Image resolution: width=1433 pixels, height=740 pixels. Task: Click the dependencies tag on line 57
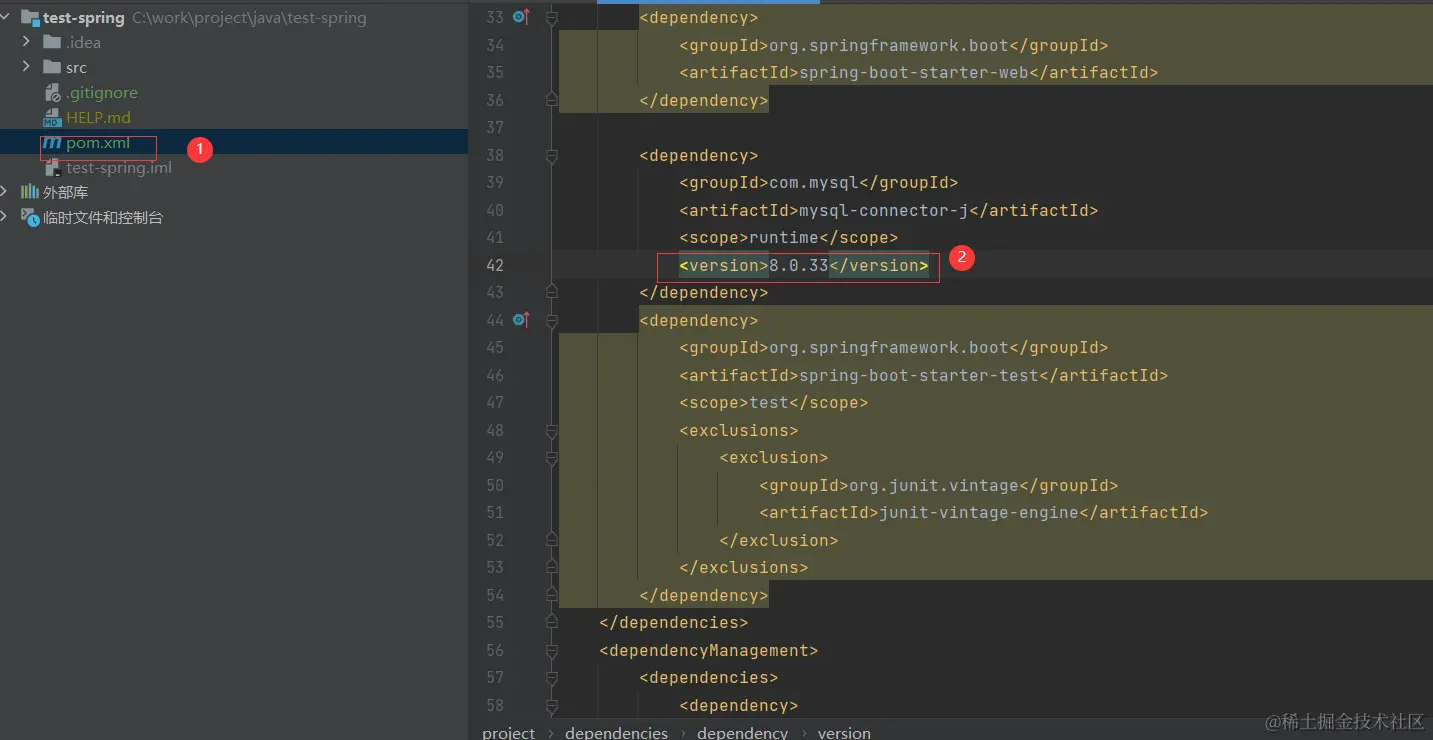pos(709,677)
